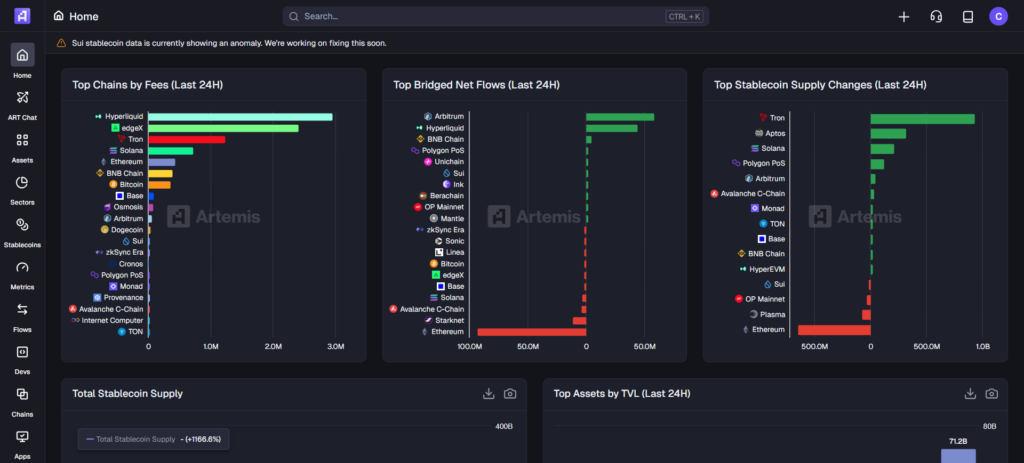Toggle Total Stablecoin Supply legend item
This screenshot has width=1024, height=463.
pos(153,439)
